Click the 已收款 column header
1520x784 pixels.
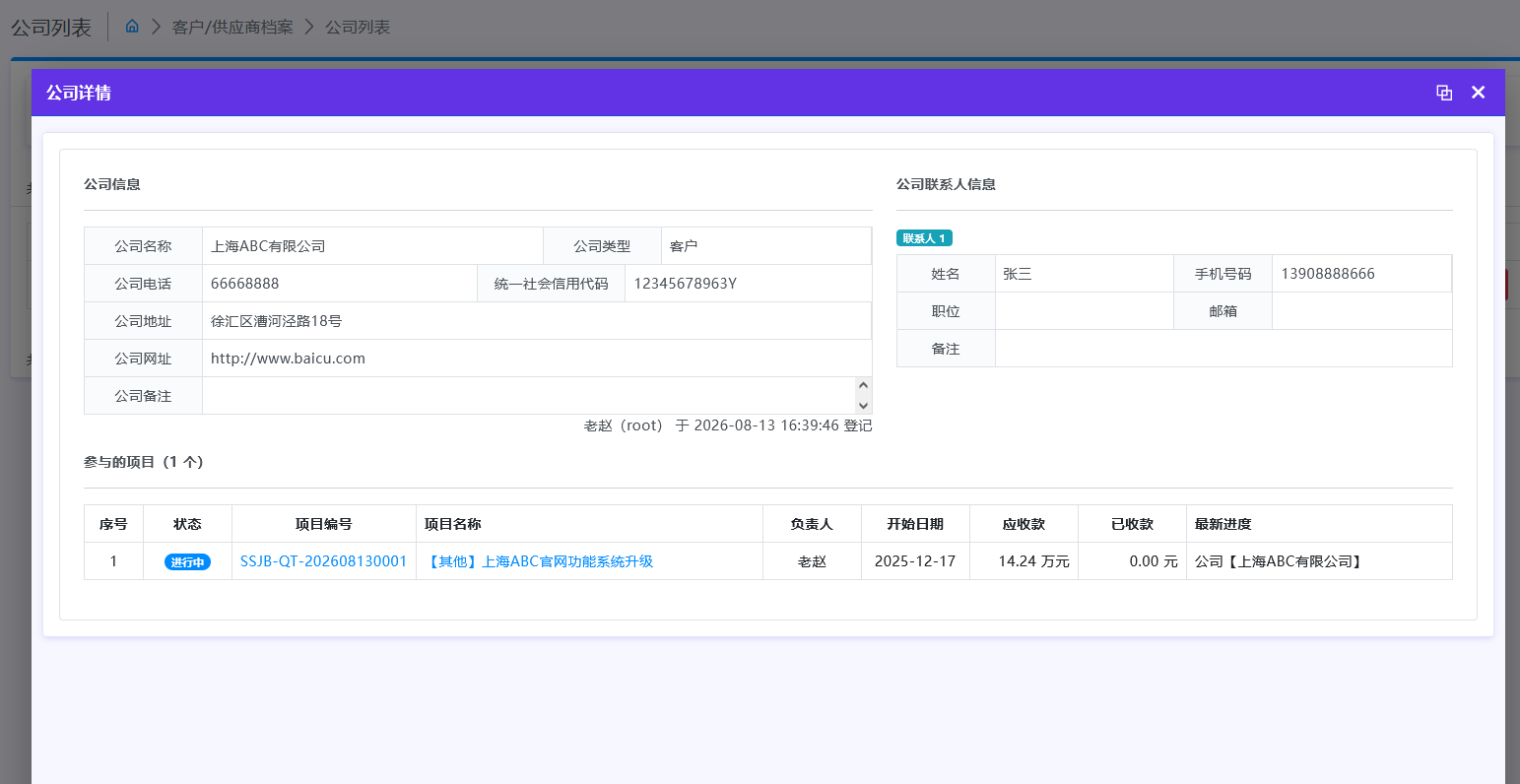1132,524
